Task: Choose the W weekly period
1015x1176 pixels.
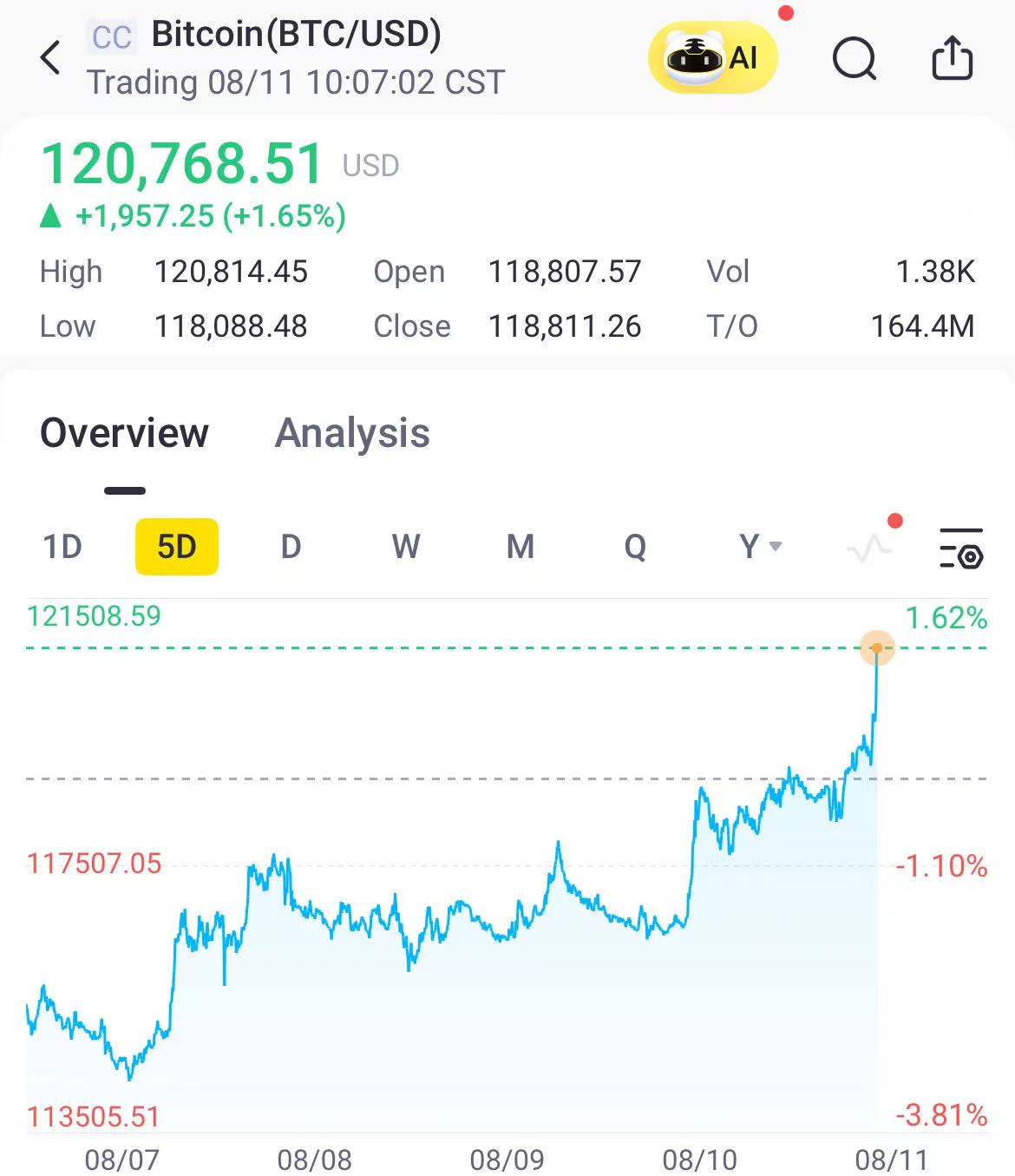Action: click(406, 547)
